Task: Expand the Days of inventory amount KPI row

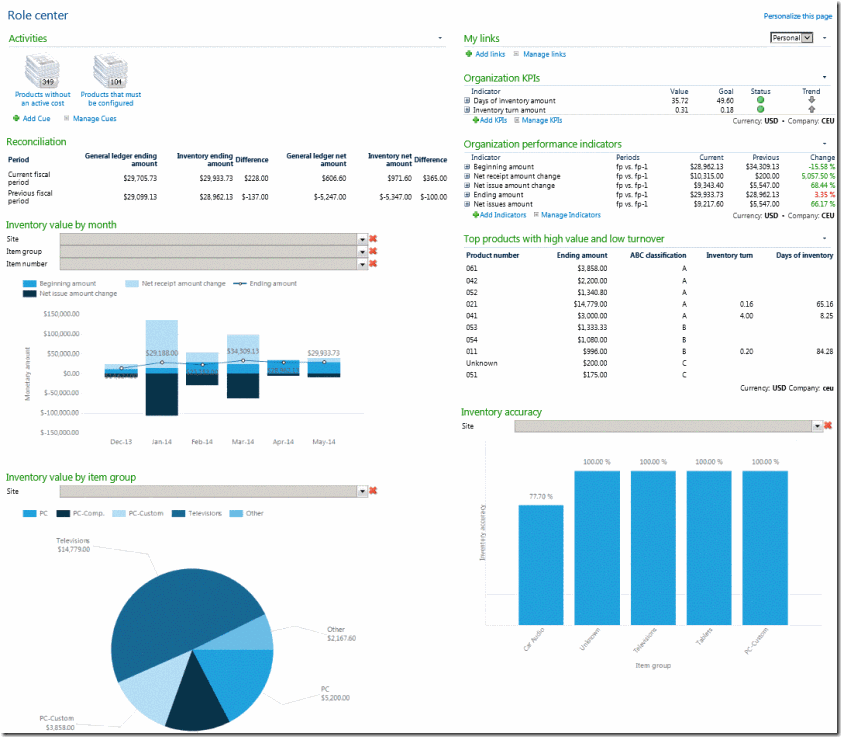Action: tap(467, 101)
